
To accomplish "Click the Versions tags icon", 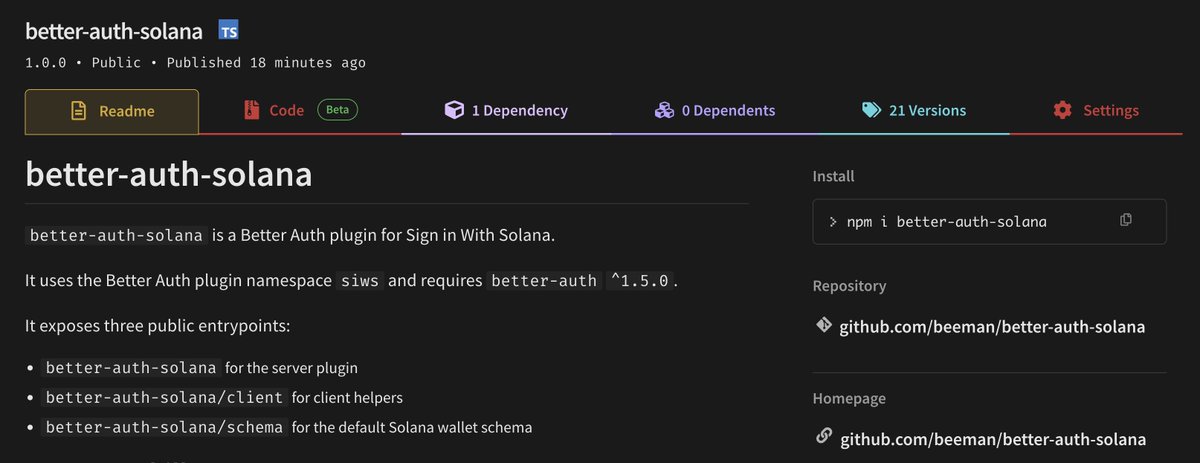I will (x=871, y=110).
